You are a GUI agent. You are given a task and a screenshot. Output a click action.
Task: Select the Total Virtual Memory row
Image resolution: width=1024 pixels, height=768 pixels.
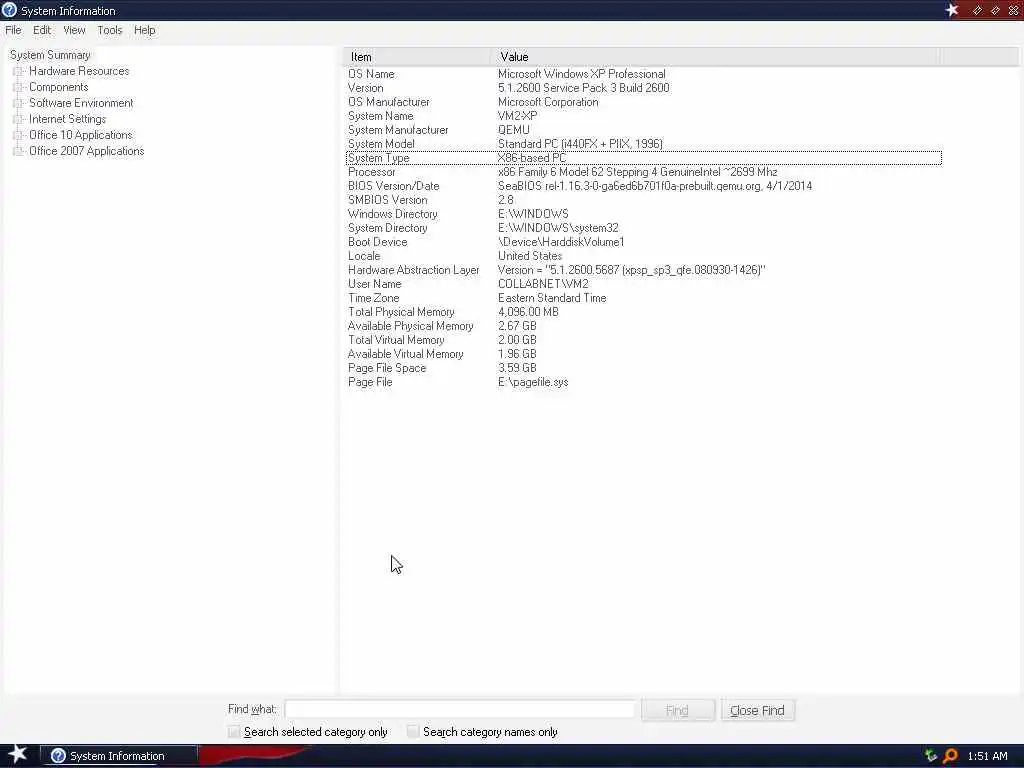(x=643, y=340)
